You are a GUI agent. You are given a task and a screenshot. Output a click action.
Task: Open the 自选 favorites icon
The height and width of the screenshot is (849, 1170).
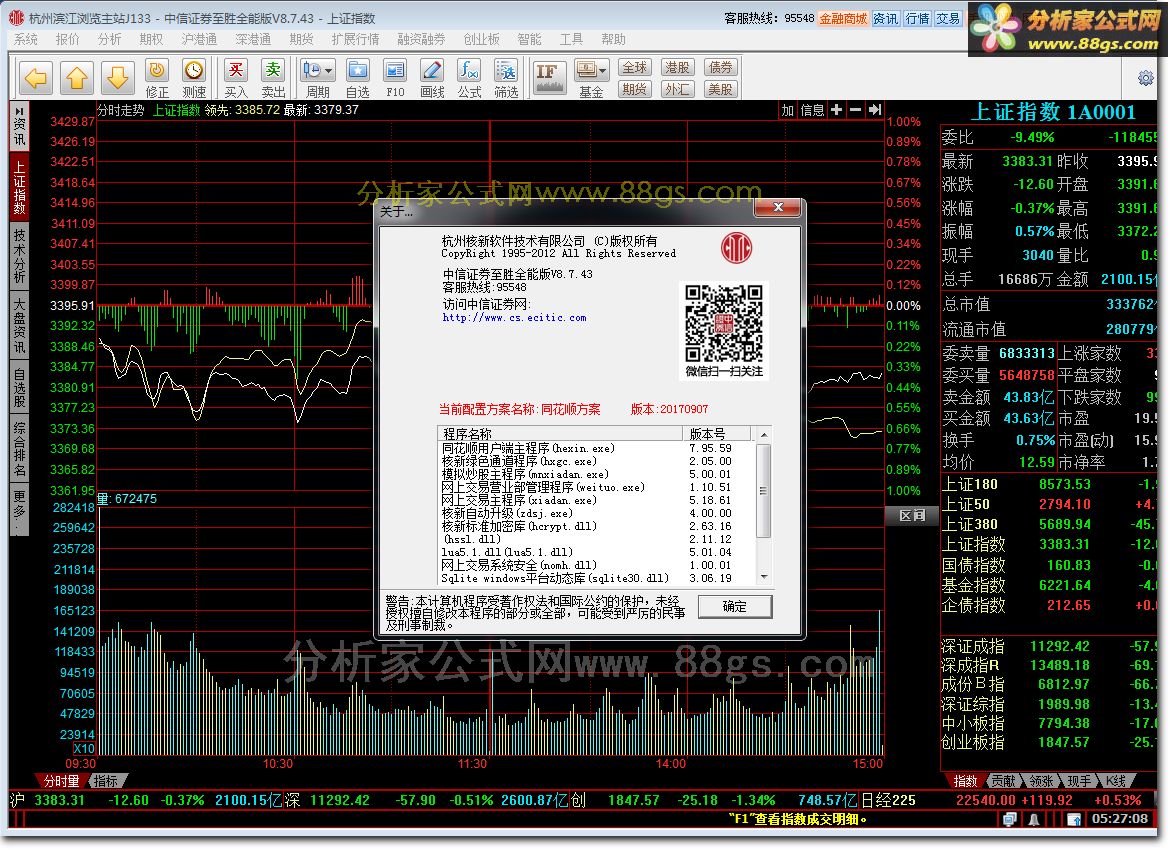point(357,78)
